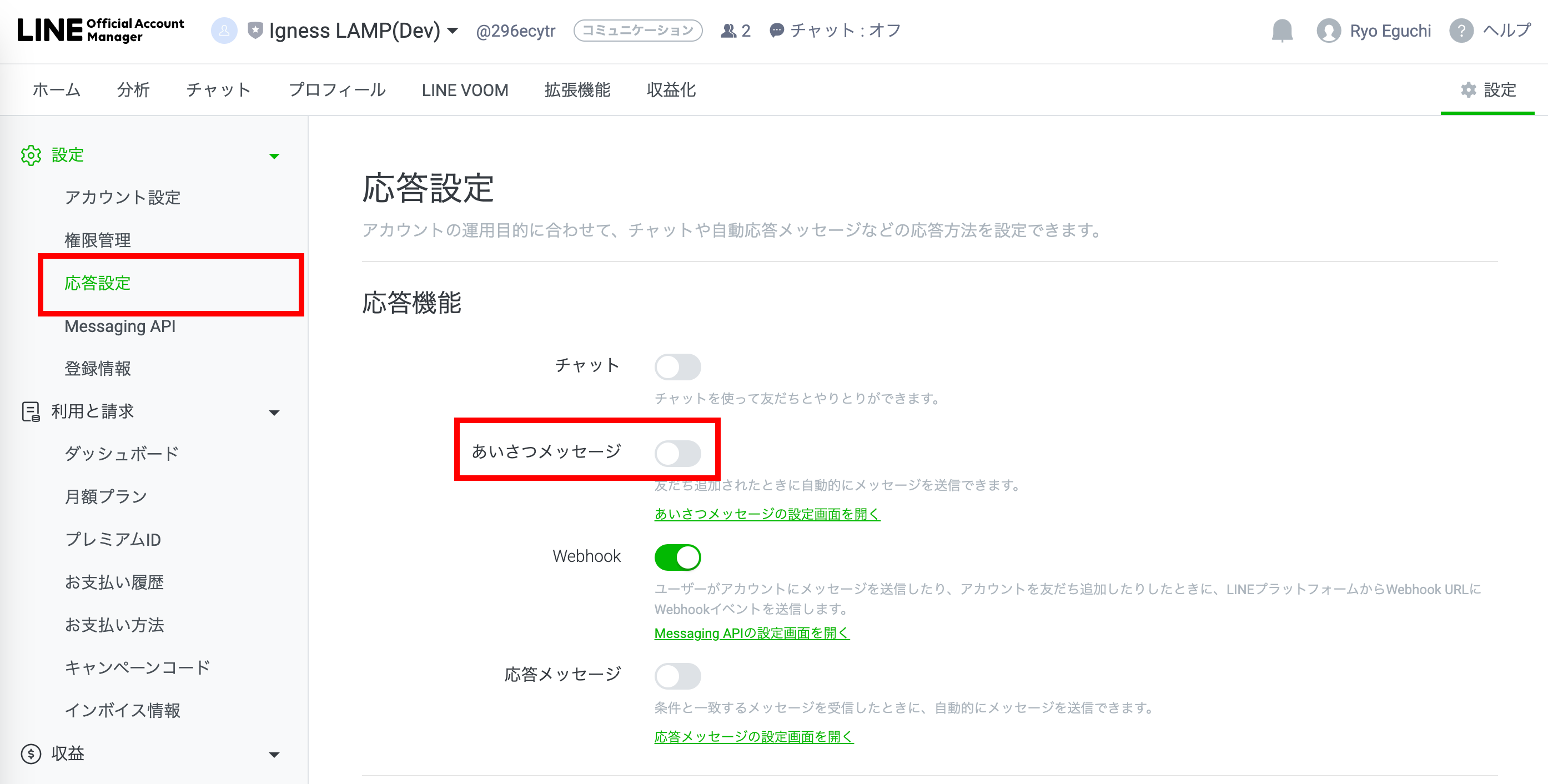The width and height of the screenshot is (1548, 784).
Task: Click the Igness LAMP account profile avatar
Action: (224, 30)
